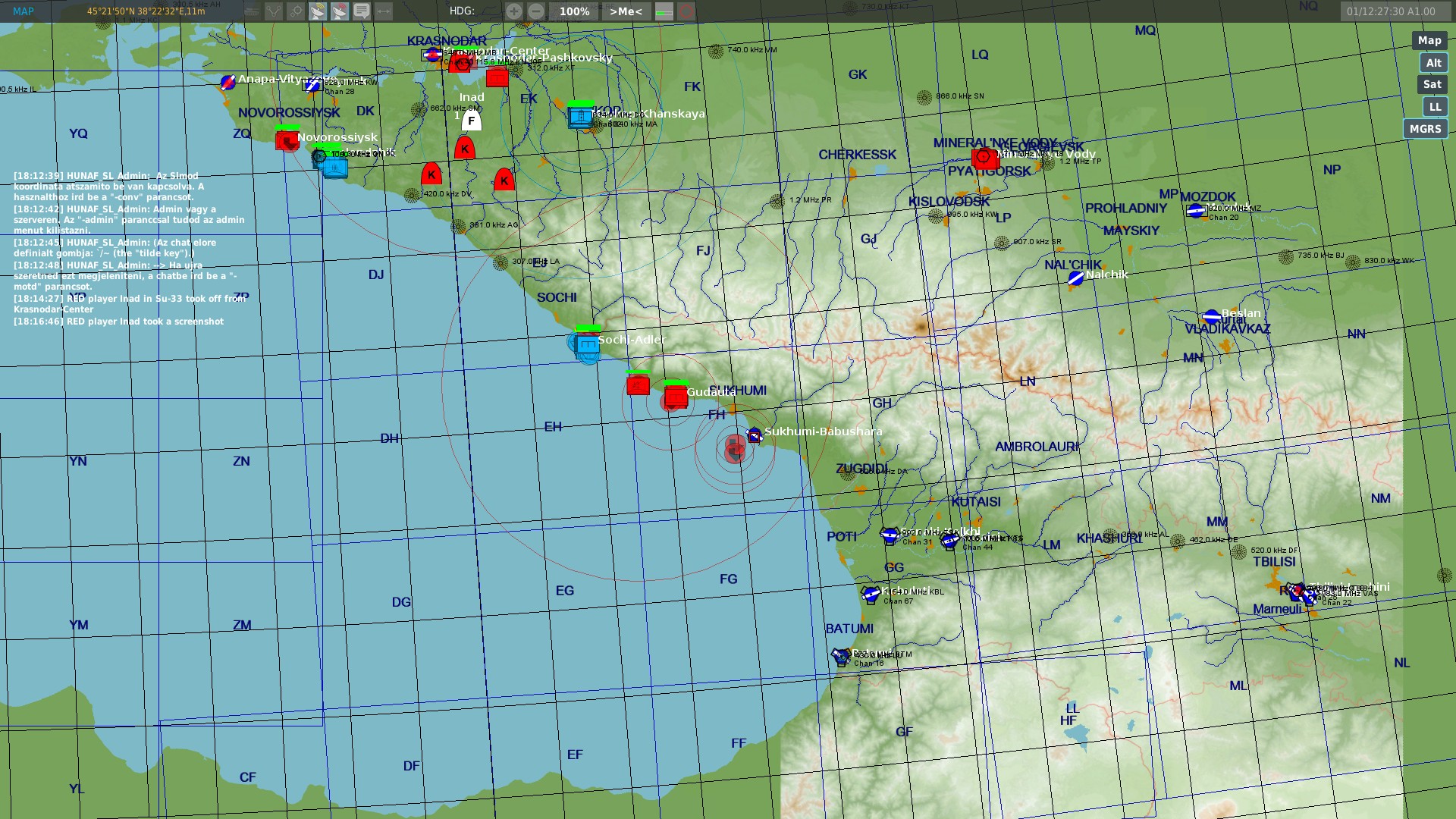The image size is (1456, 819).
Task: Click the chat line about Su-33 took off
Action: point(129,304)
